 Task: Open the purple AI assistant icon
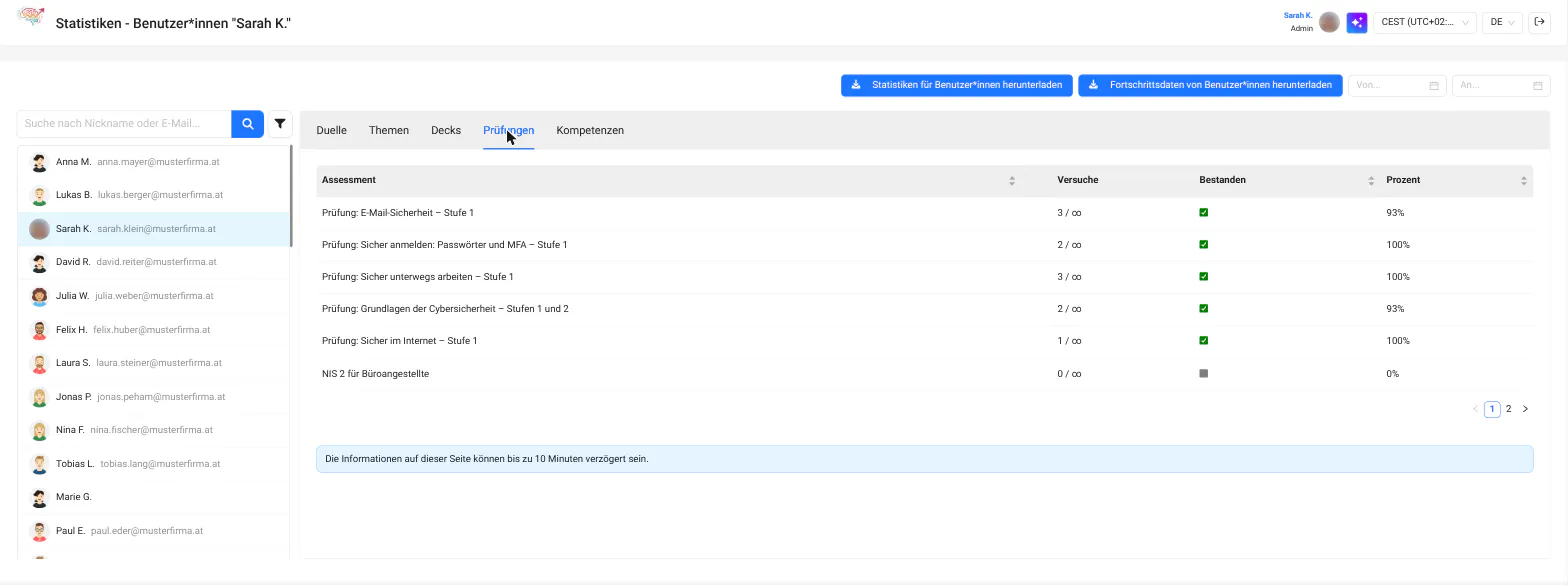tap(1357, 22)
